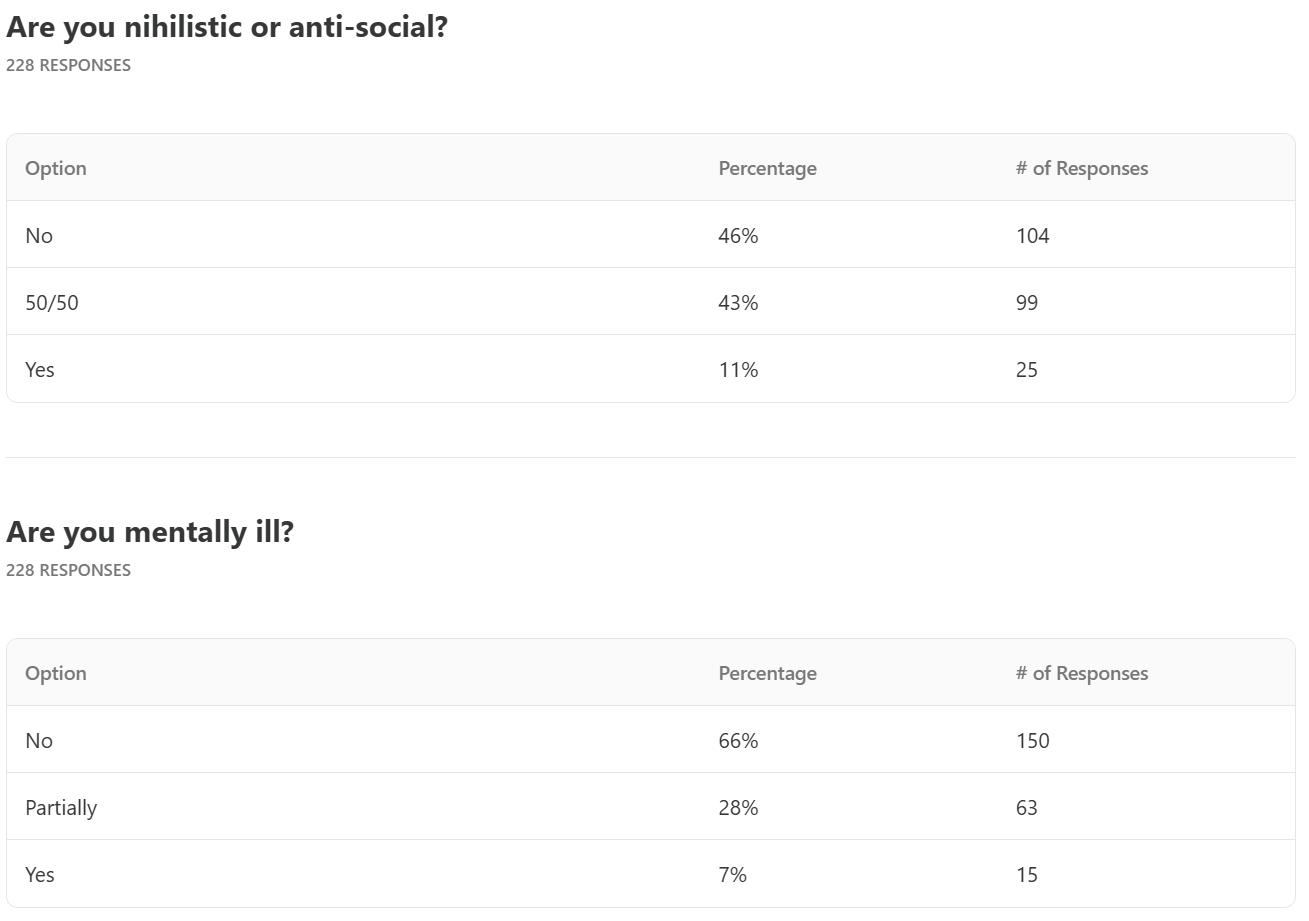Click the 150 responses count cell

pos(1032,740)
